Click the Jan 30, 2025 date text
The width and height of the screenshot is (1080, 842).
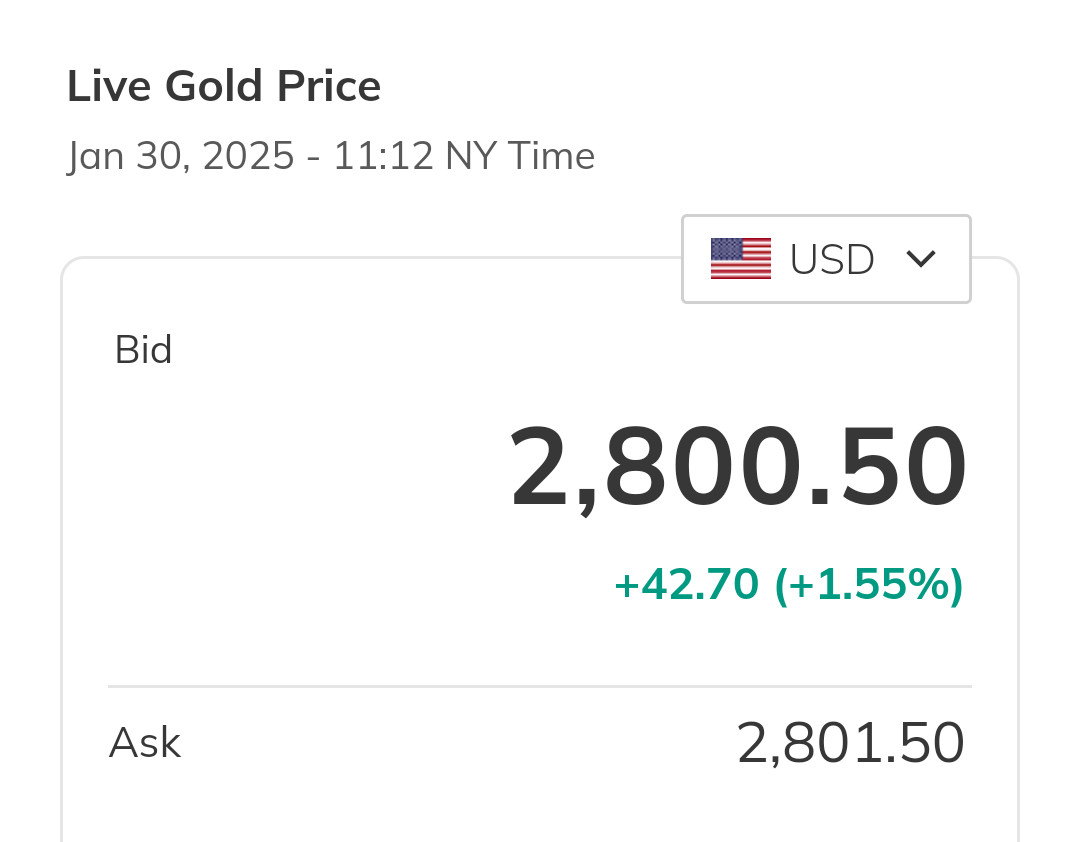coord(180,157)
